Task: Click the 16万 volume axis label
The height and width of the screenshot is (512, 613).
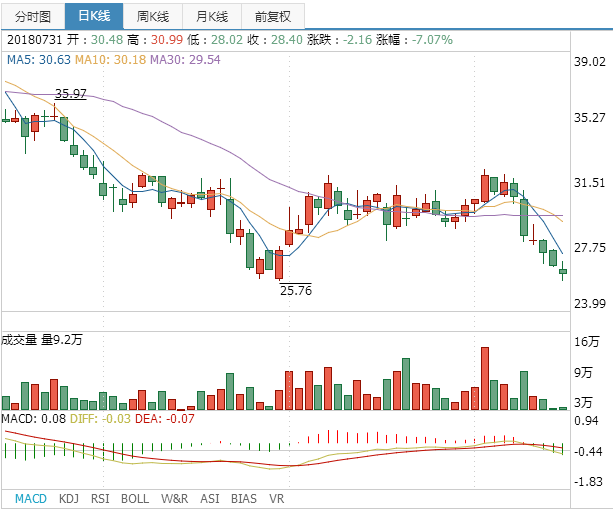Action: (x=586, y=341)
